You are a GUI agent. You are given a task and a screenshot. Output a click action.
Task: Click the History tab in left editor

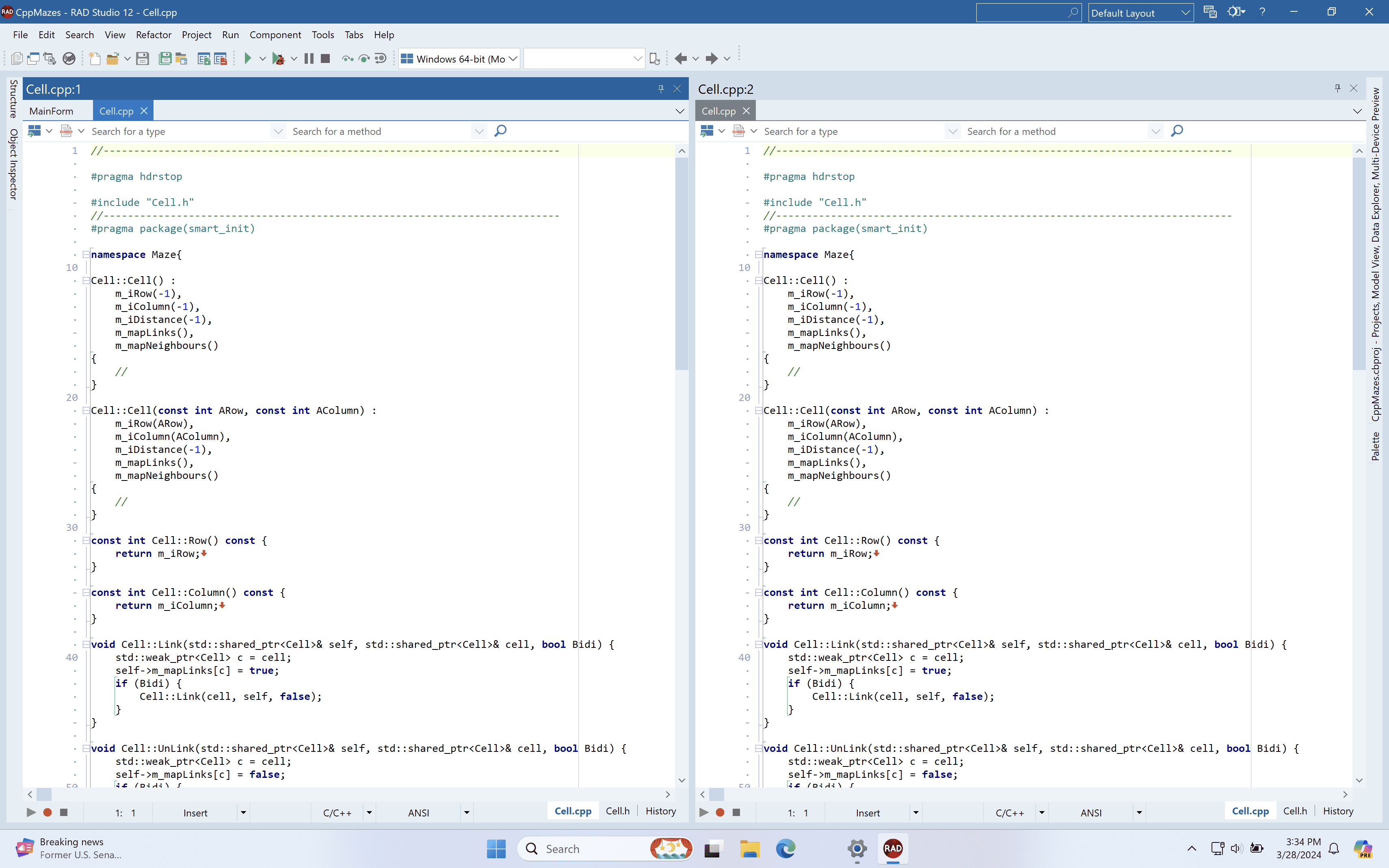coord(660,811)
